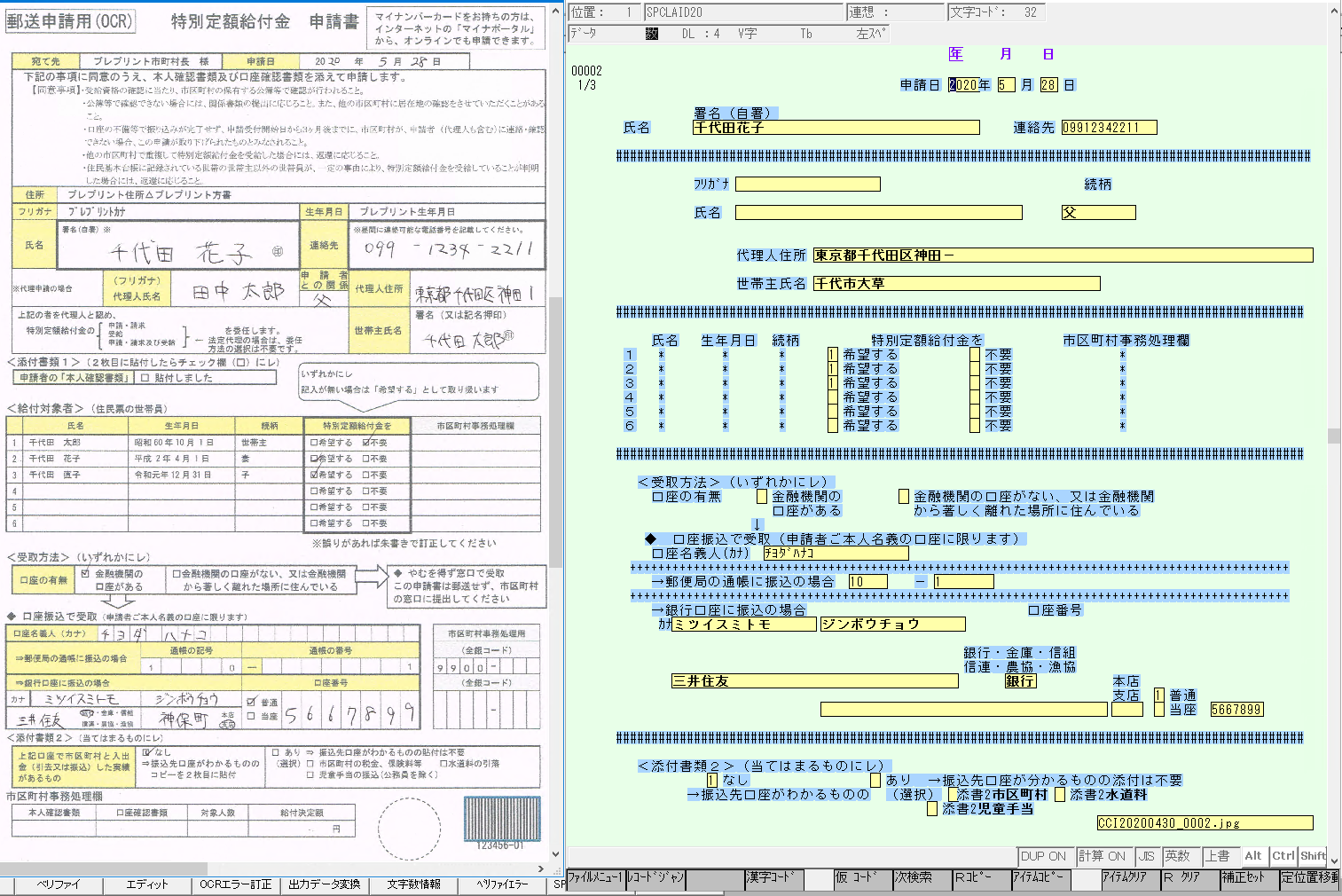
Task: Click the scanned form's down scroll arrow
Action: (x=556, y=854)
